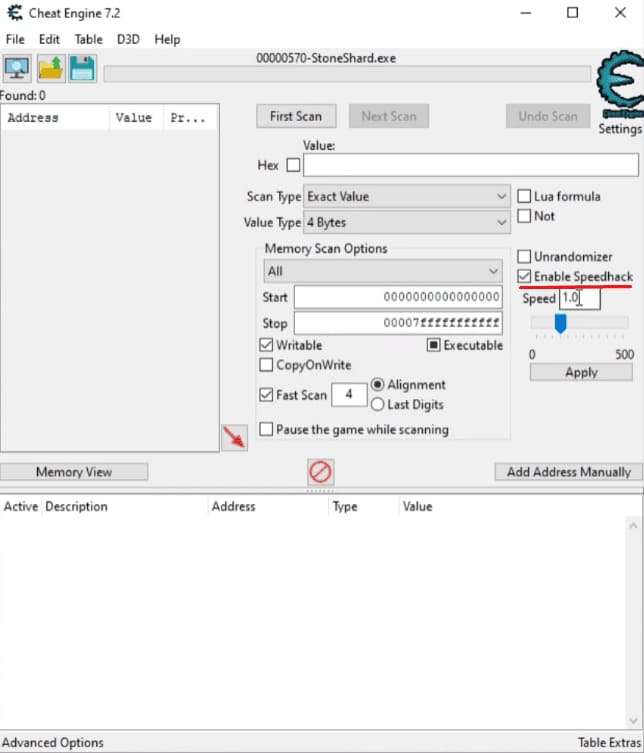The image size is (644, 753).
Task: Click the scan Value input field
Action: [471, 165]
